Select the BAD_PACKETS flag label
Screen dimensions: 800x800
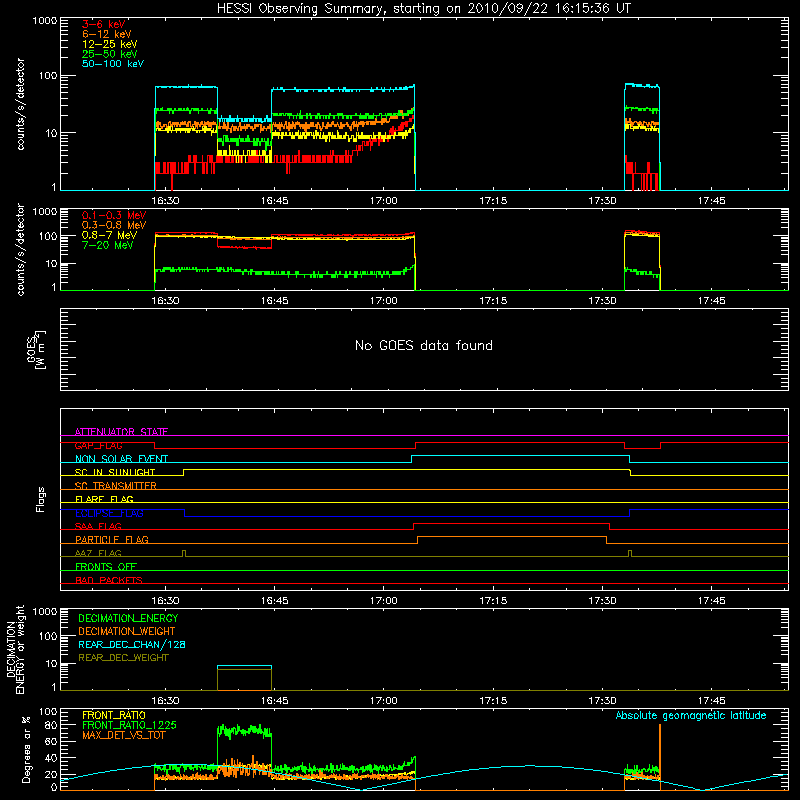pos(109,580)
